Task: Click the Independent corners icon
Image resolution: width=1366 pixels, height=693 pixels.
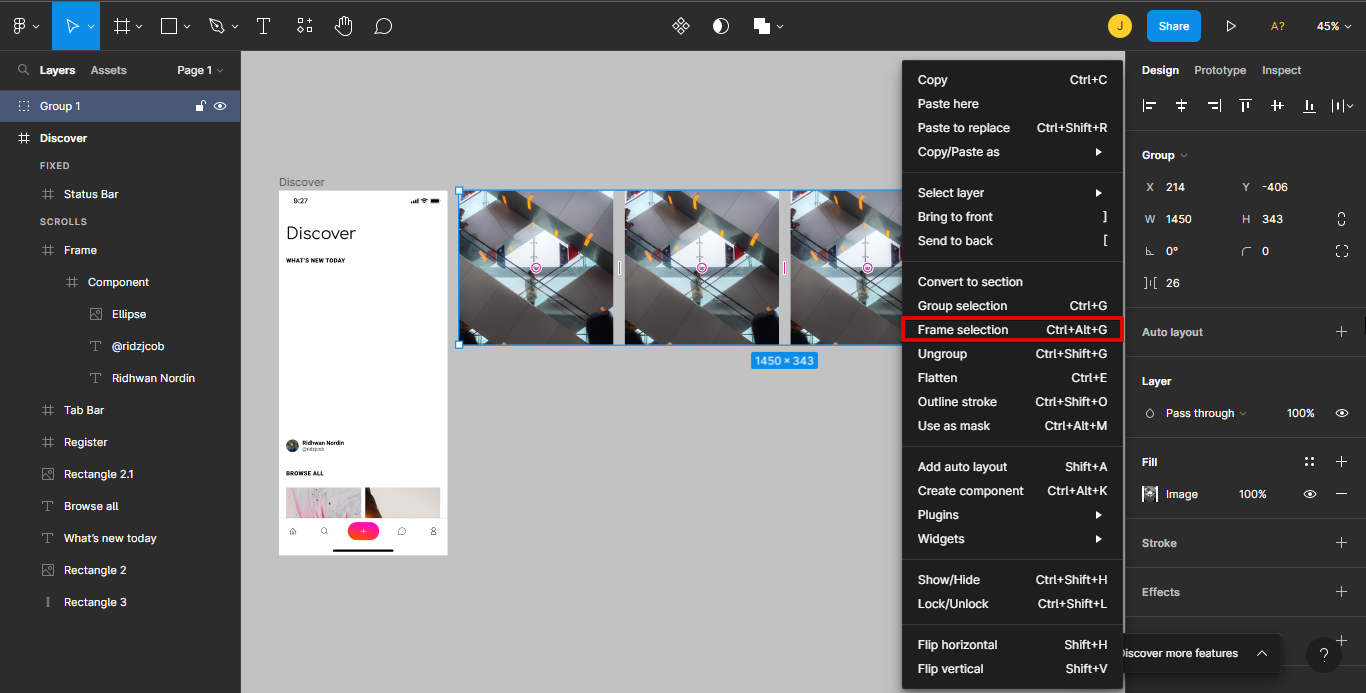Action: point(1342,251)
